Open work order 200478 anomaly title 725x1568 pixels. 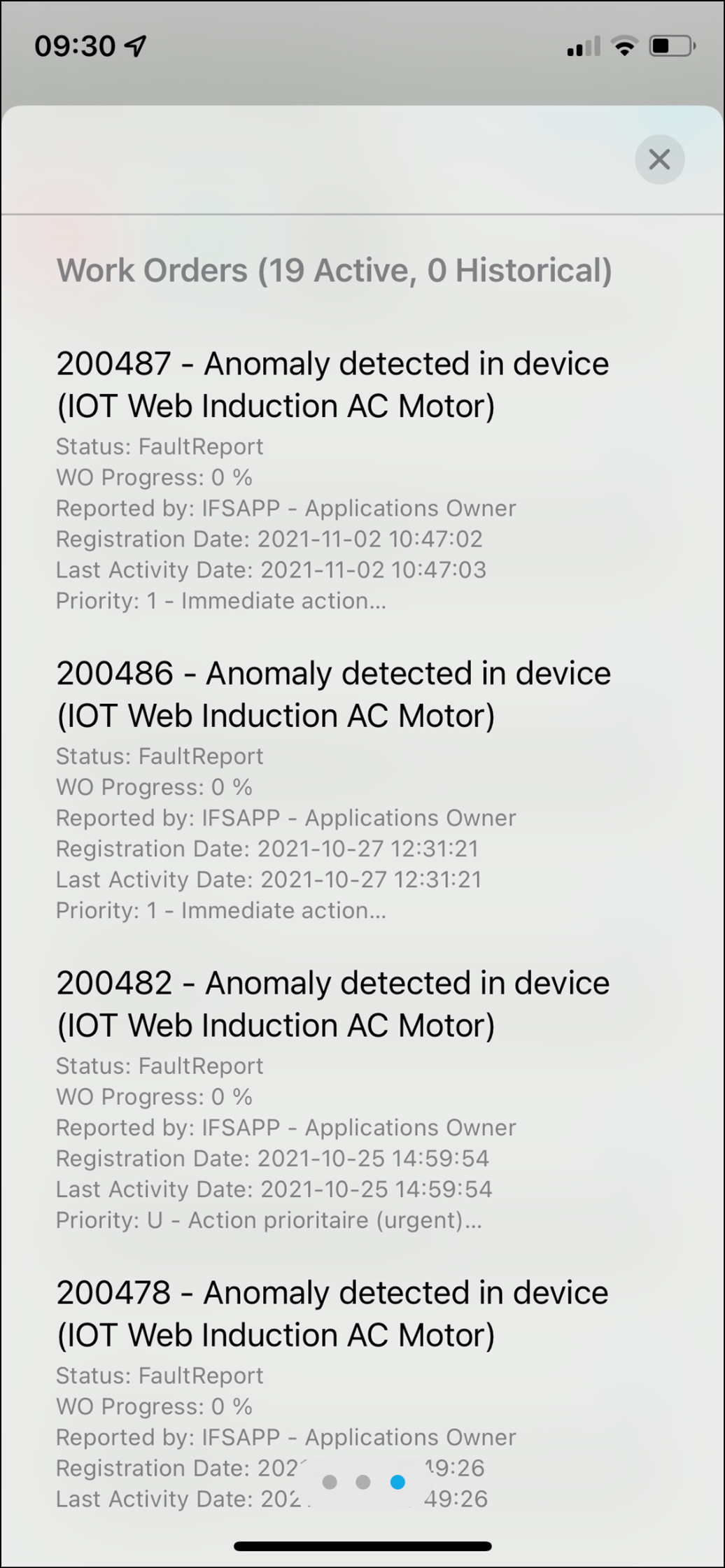click(x=332, y=1313)
